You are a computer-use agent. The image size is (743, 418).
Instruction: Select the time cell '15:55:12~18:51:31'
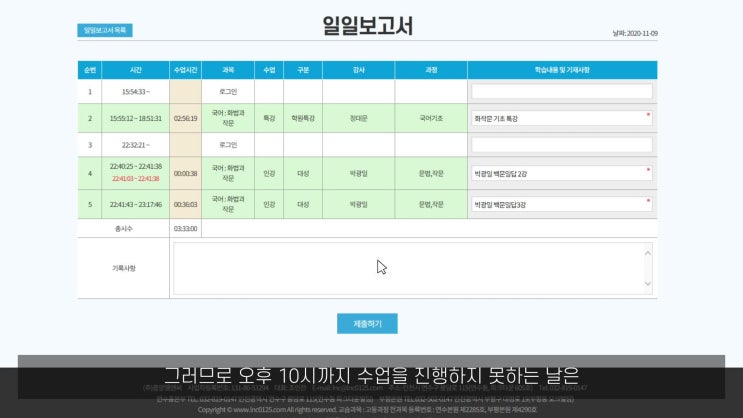coord(136,118)
